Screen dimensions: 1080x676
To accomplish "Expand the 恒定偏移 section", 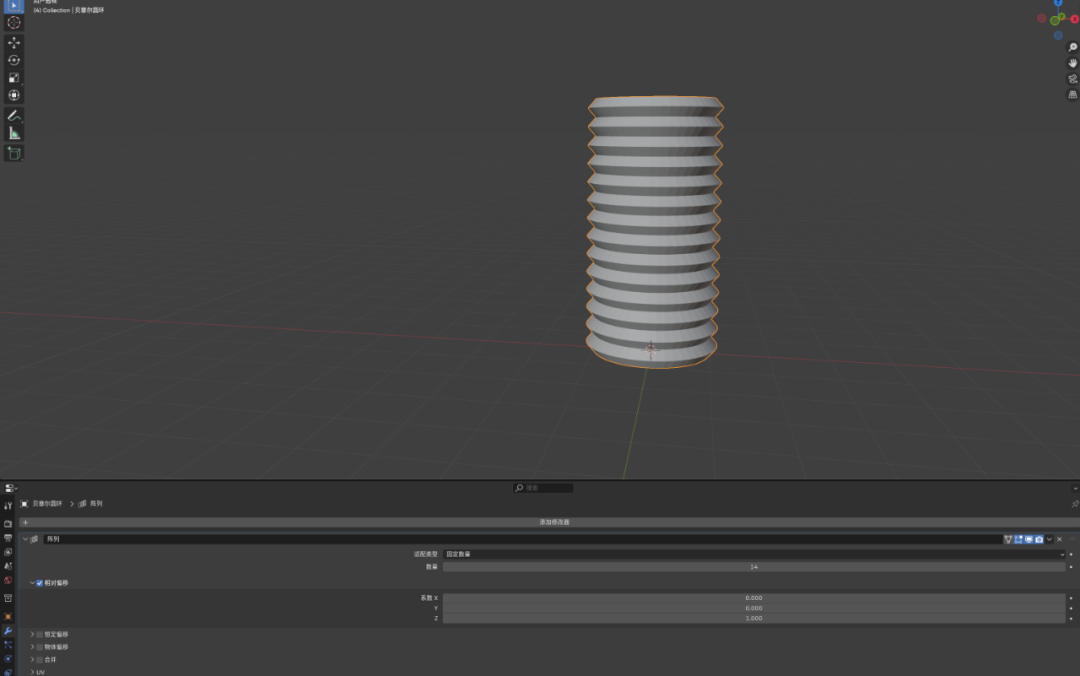I will (x=32, y=634).
